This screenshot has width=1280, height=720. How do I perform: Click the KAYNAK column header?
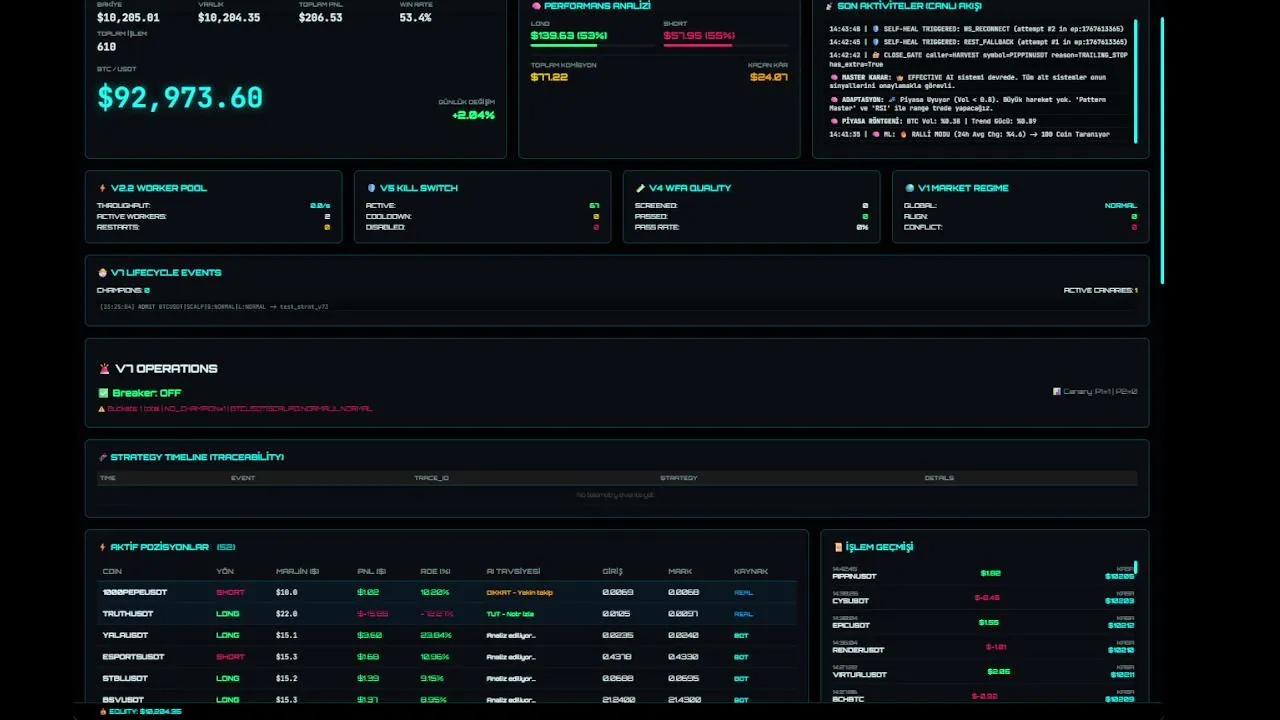click(751, 571)
